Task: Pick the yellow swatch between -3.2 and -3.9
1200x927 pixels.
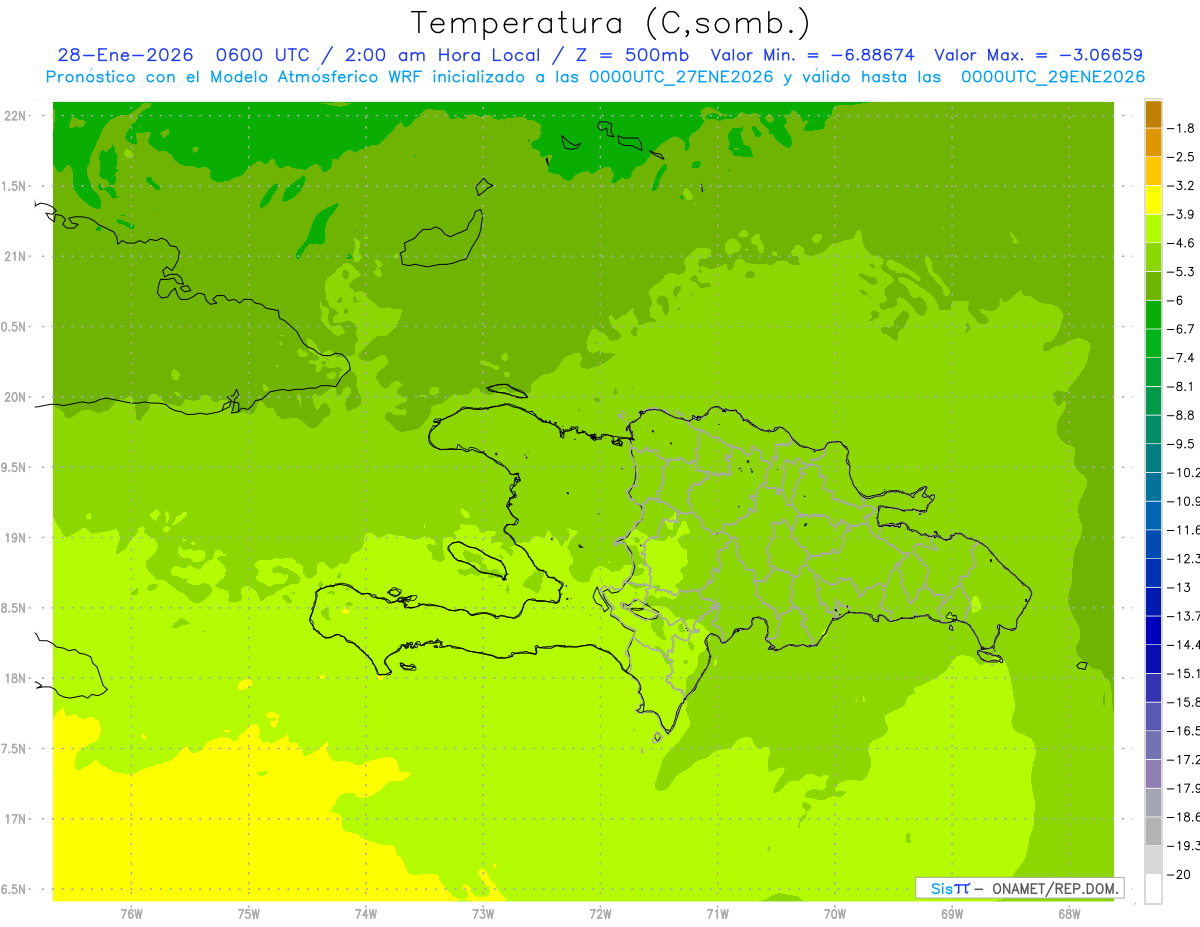Action: [x=1153, y=200]
